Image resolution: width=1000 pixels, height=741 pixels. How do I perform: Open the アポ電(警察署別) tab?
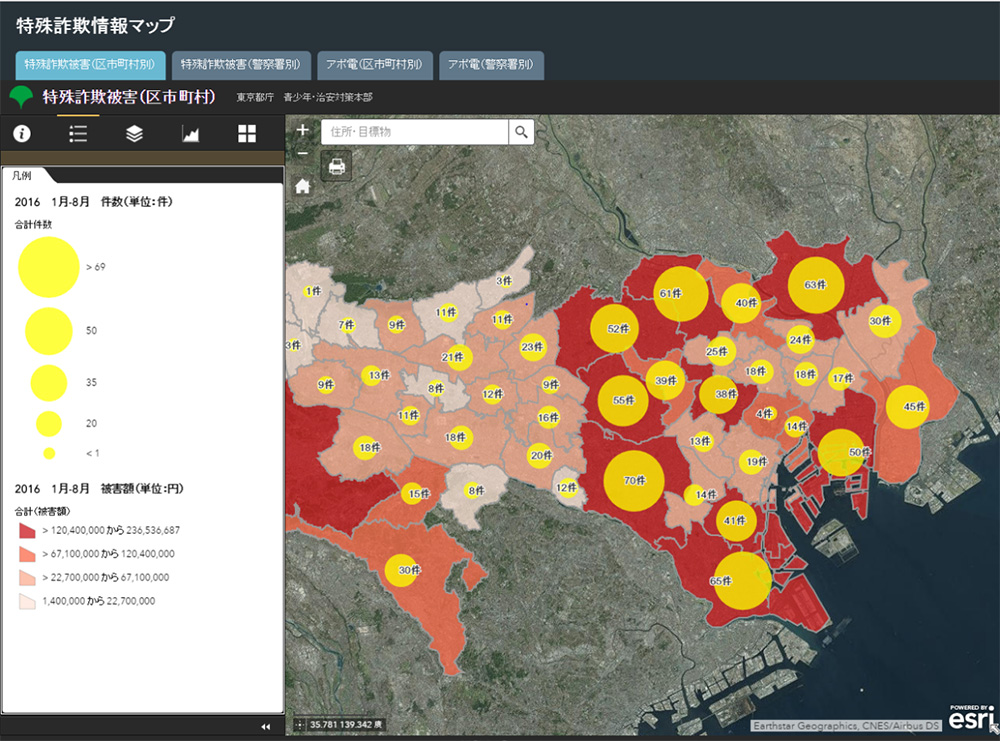491,63
